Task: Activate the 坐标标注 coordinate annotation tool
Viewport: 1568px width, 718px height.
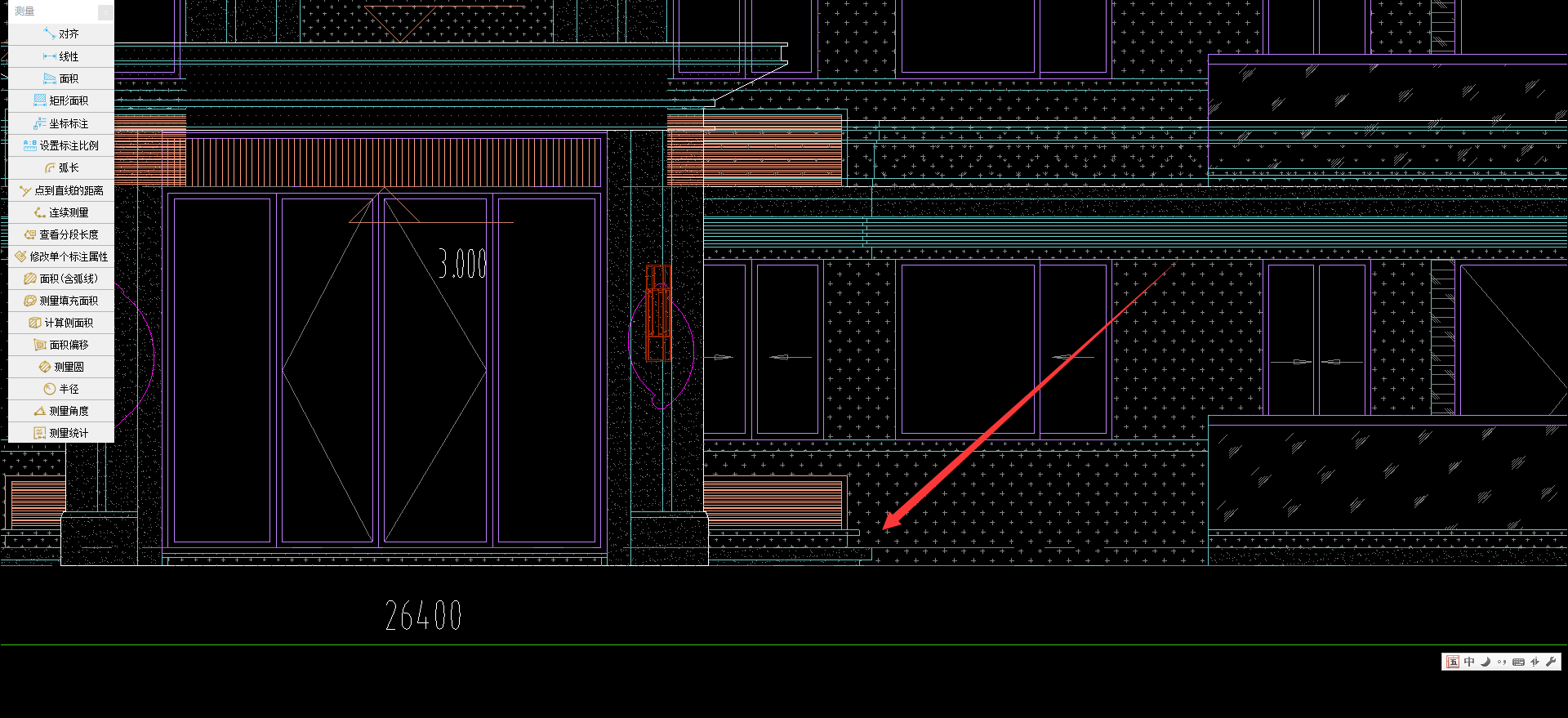Action: tap(61, 123)
